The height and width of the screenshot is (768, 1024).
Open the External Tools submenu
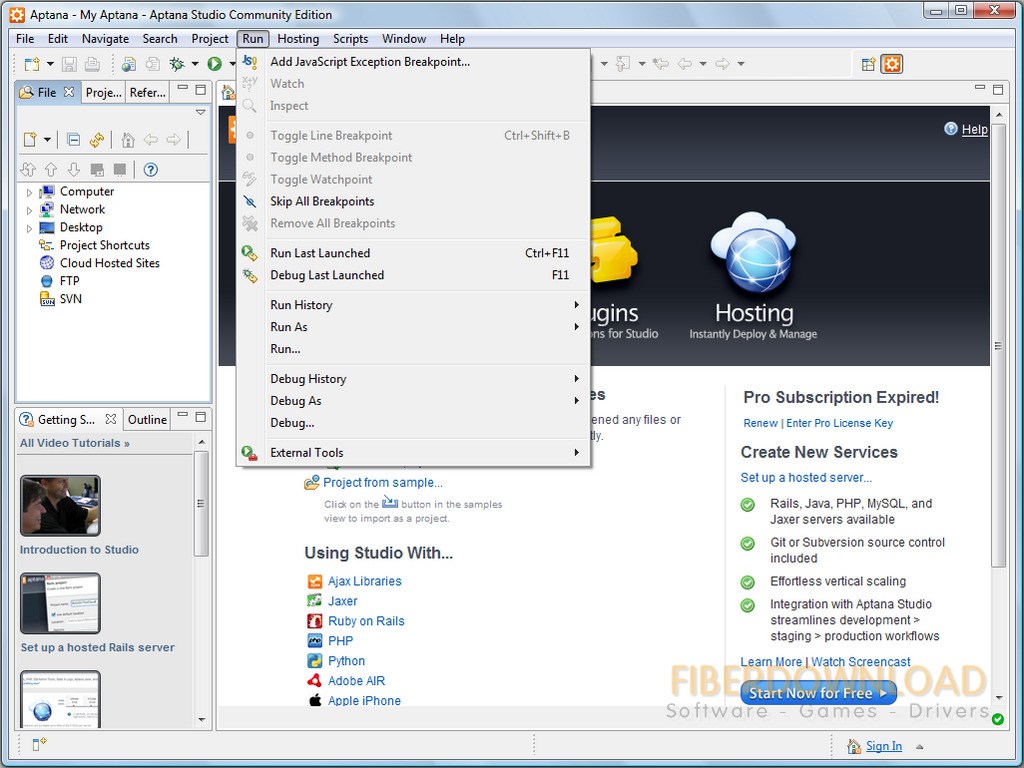(414, 453)
